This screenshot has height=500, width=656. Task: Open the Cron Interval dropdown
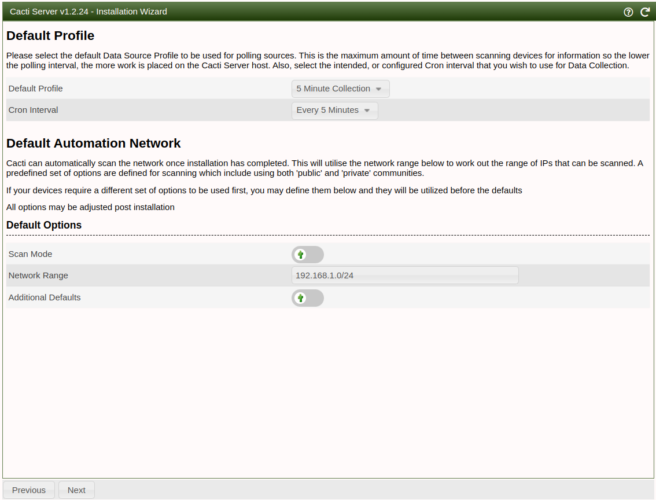335,110
